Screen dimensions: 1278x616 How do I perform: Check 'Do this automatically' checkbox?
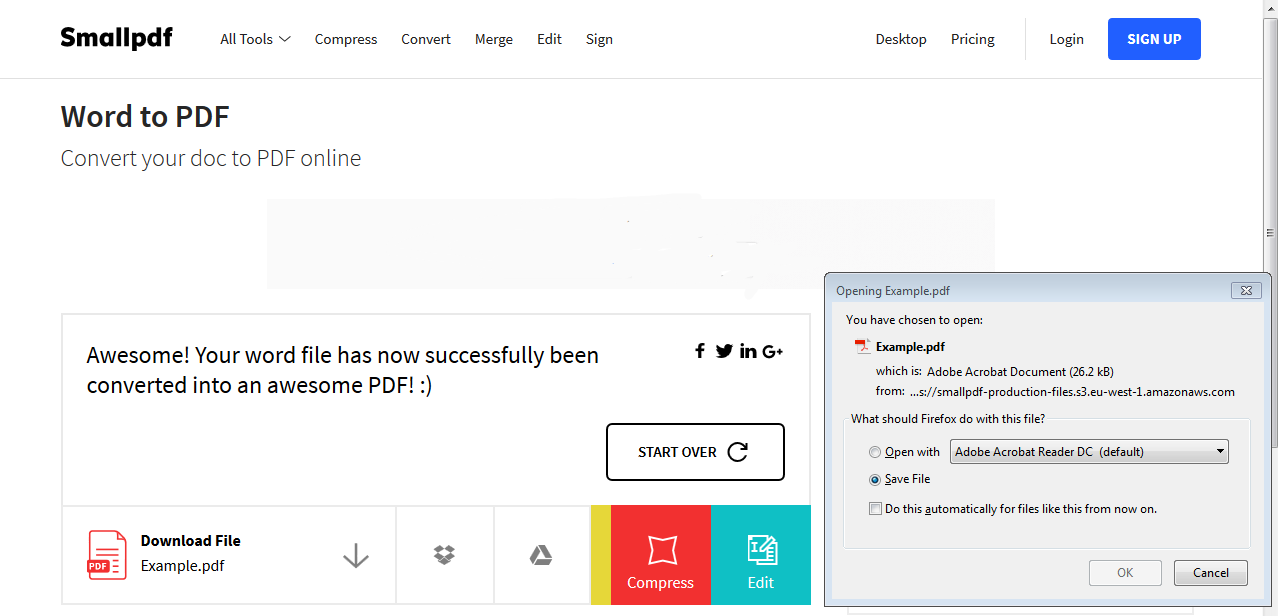876,509
